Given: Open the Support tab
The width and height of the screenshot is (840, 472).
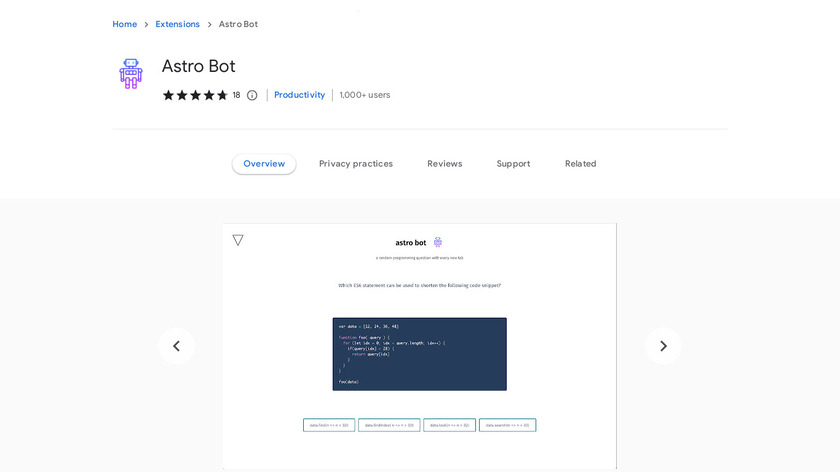Looking at the screenshot, I should click(x=513, y=164).
